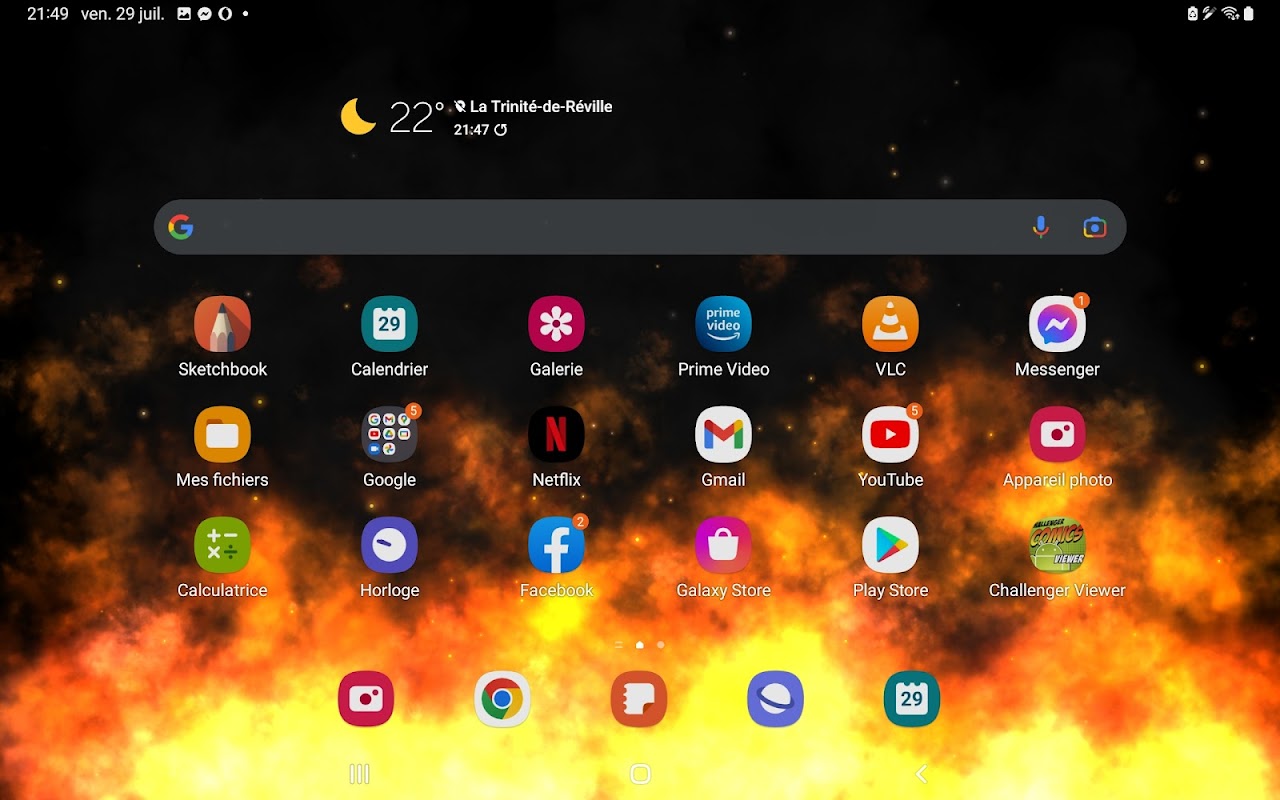Tap the camera icon in the dock

[366, 699]
